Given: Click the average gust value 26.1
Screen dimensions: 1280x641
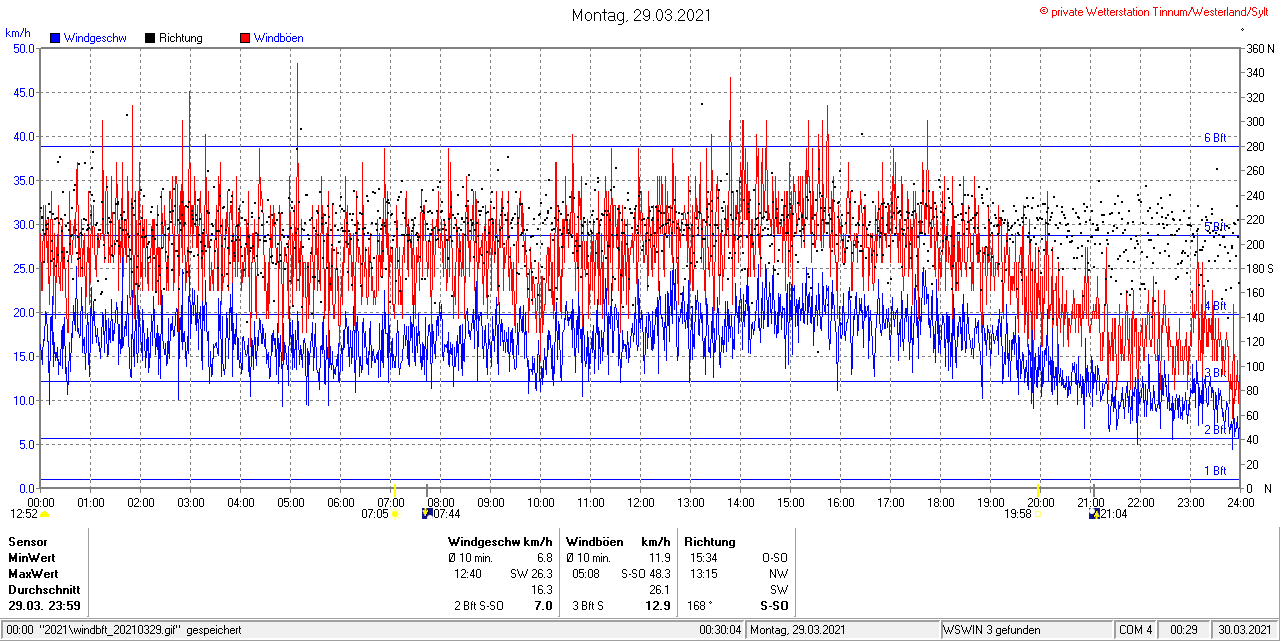Looking at the screenshot, I should [x=660, y=590].
